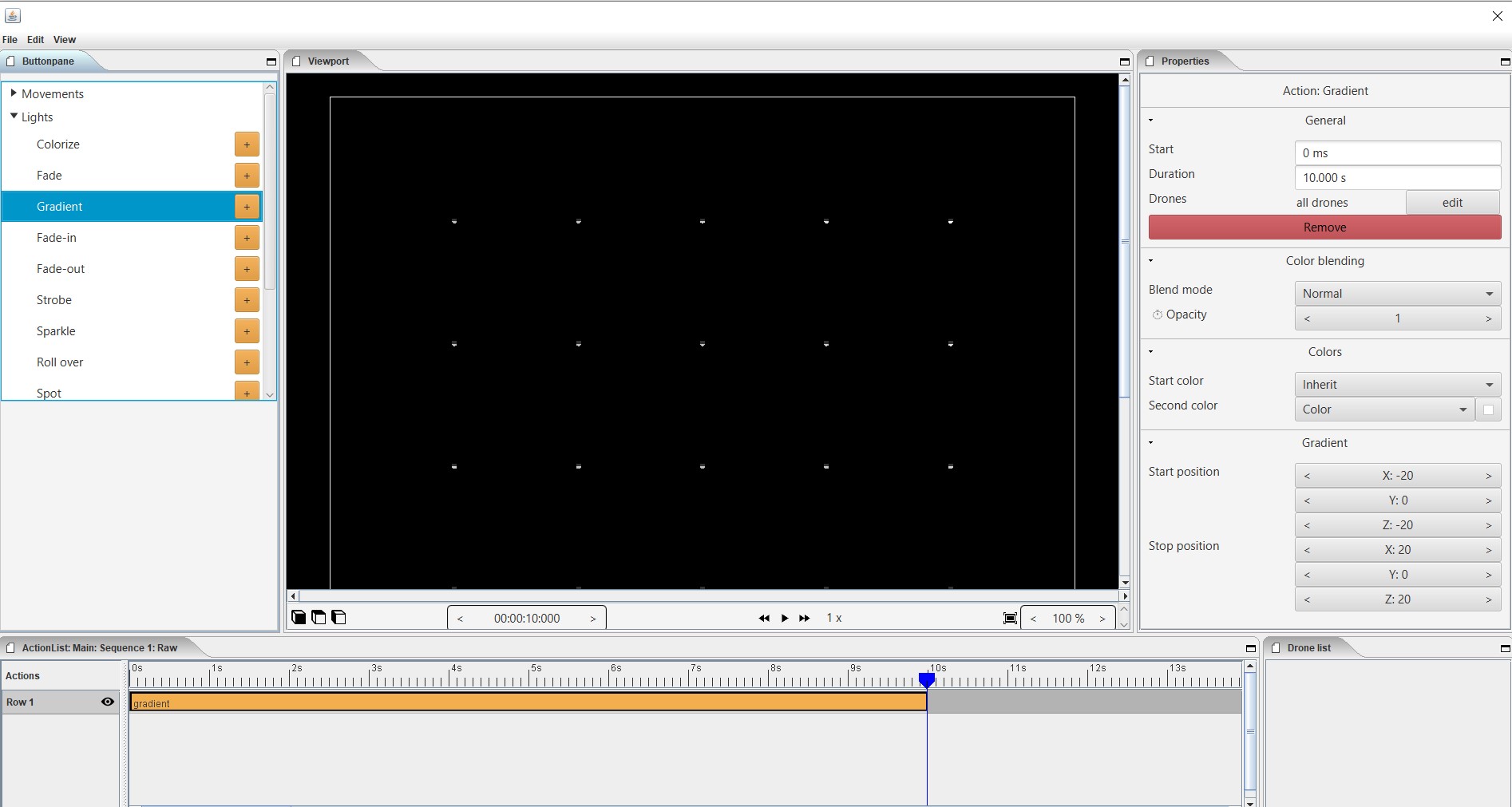Viewport: 1512px width, 807px height.
Task: Step time forward with right arrow
Action: pos(593,619)
